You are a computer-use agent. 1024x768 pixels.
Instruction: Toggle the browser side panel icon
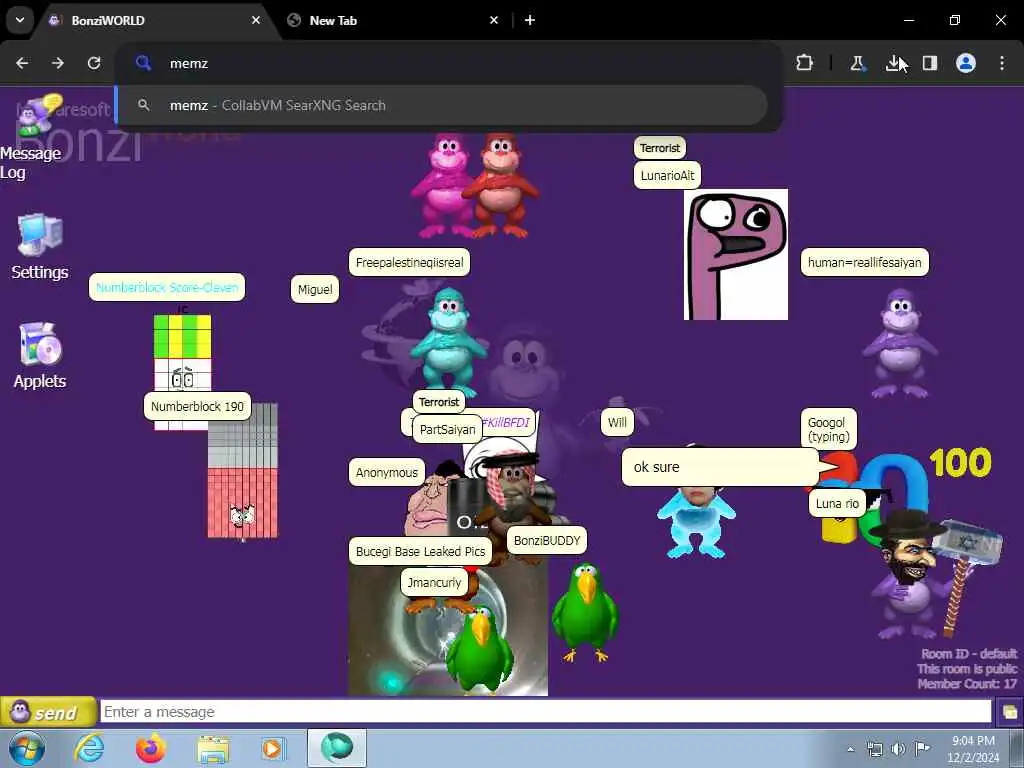click(929, 63)
